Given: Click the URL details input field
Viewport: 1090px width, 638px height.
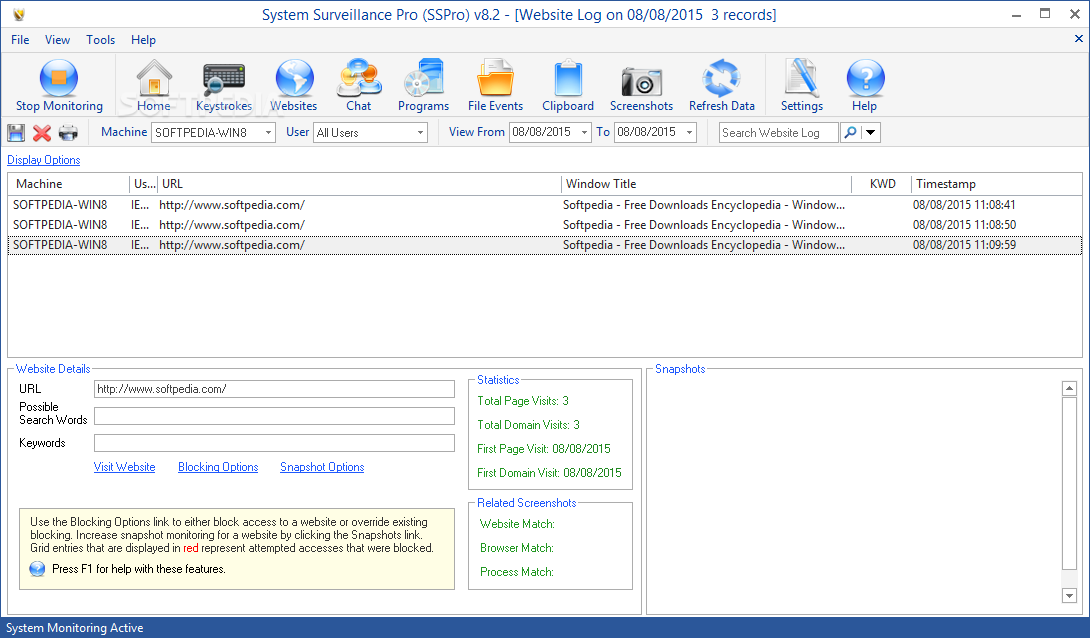Looking at the screenshot, I should click(274, 389).
